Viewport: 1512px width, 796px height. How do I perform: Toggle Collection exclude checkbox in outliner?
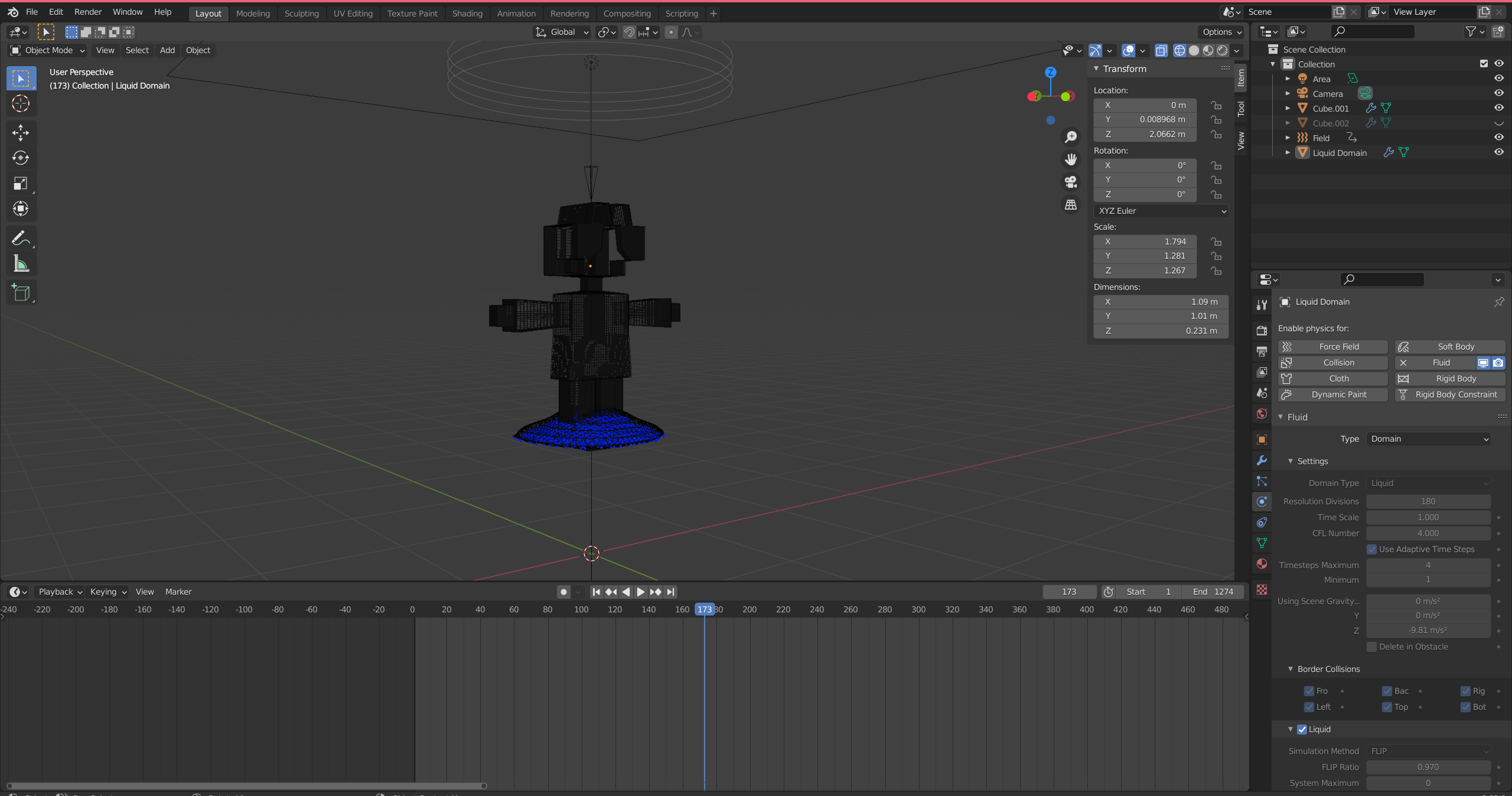(x=1484, y=64)
